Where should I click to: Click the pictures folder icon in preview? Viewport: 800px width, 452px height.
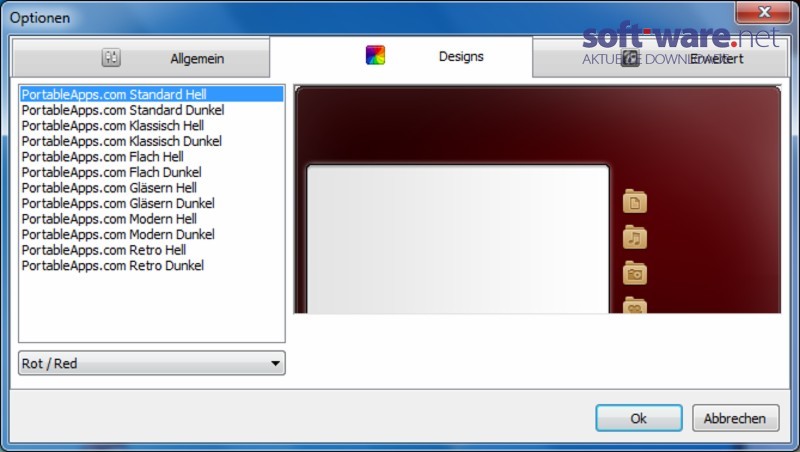[635, 273]
